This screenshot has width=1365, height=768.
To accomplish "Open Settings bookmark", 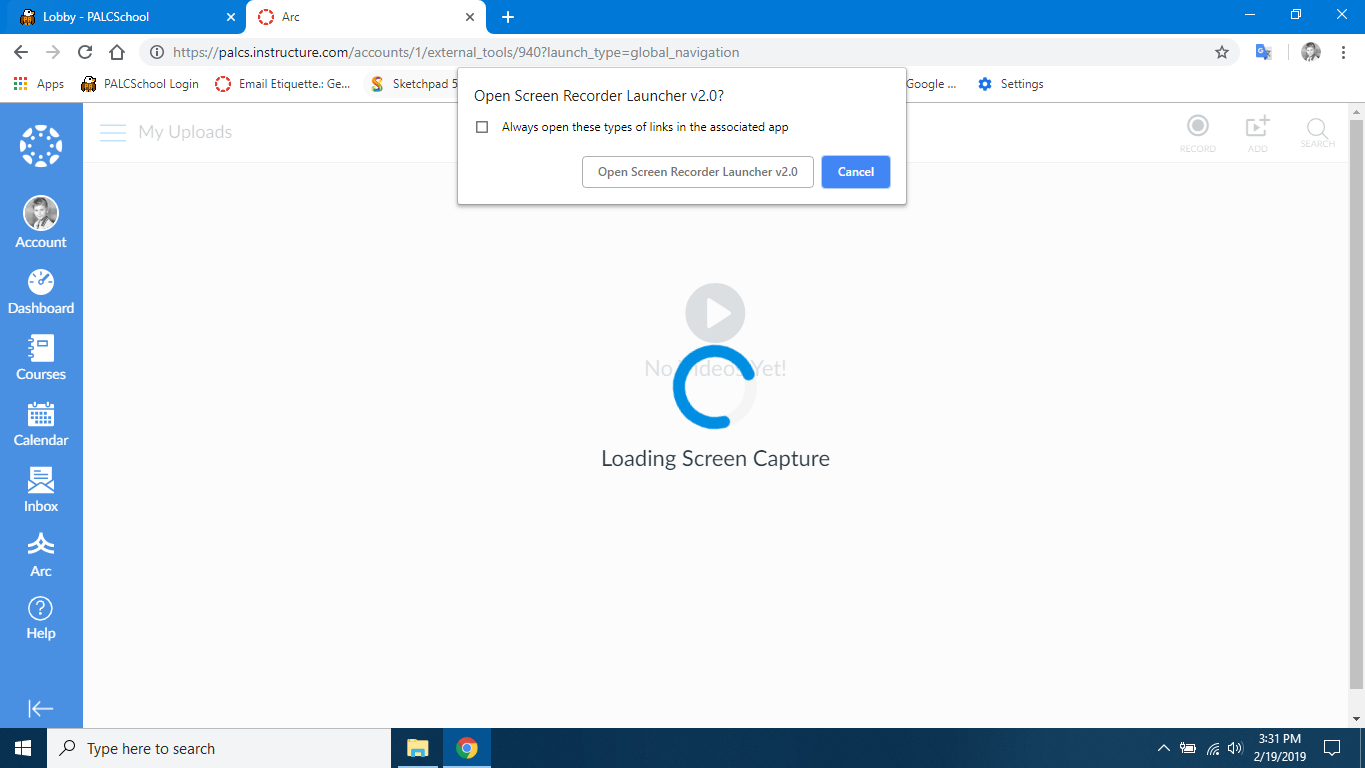I will [1011, 84].
